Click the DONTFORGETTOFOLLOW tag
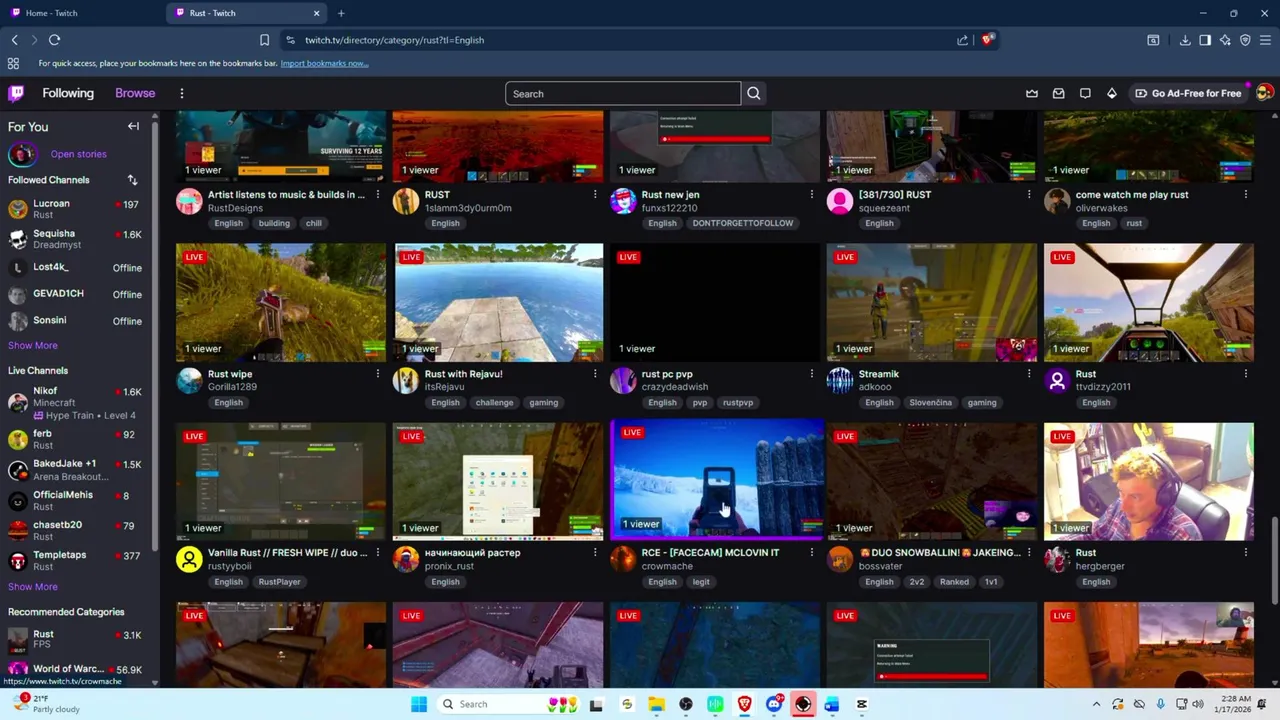The width and height of the screenshot is (1280, 720). tap(743, 223)
